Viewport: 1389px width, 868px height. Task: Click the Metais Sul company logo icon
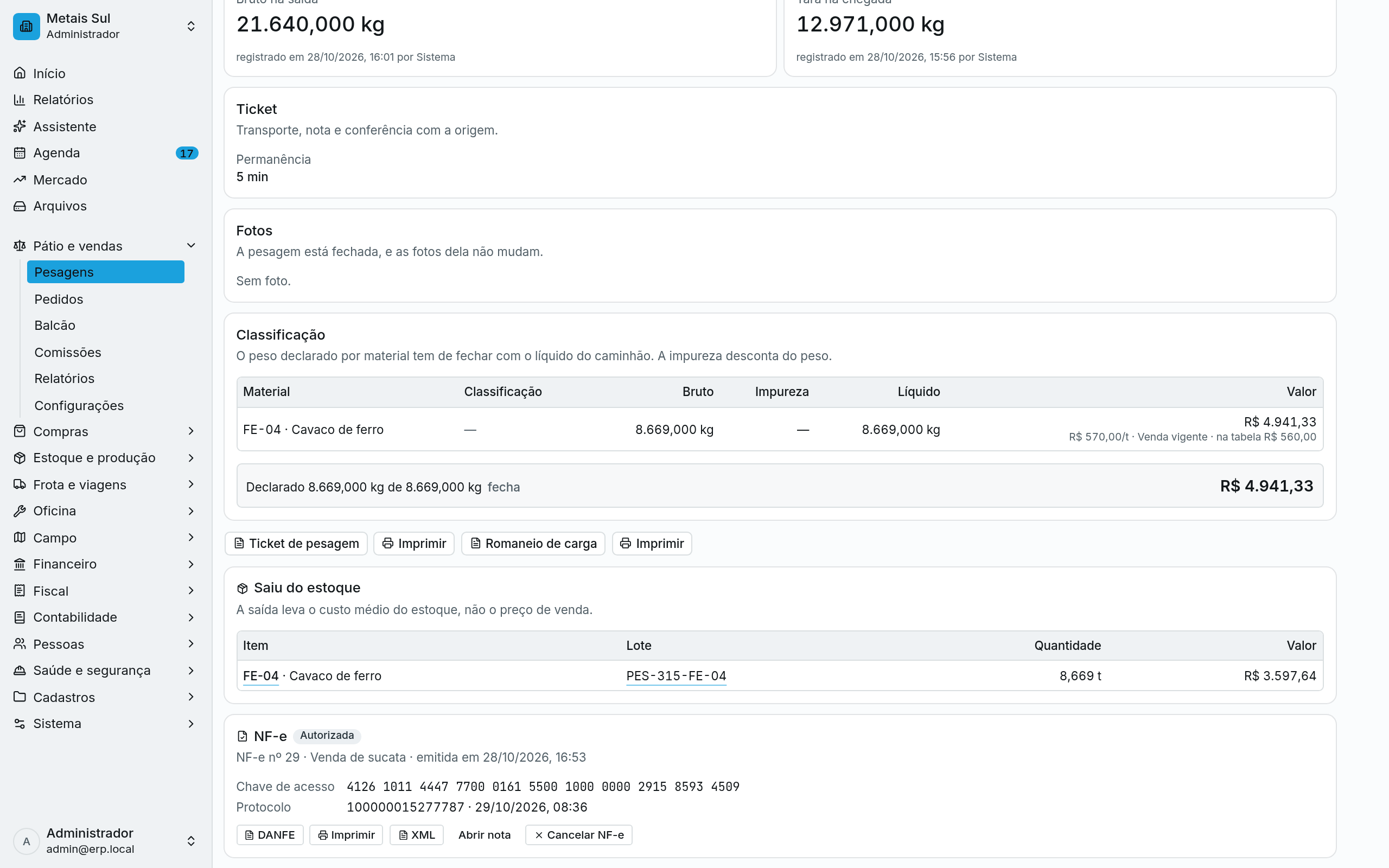(x=27, y=27)
